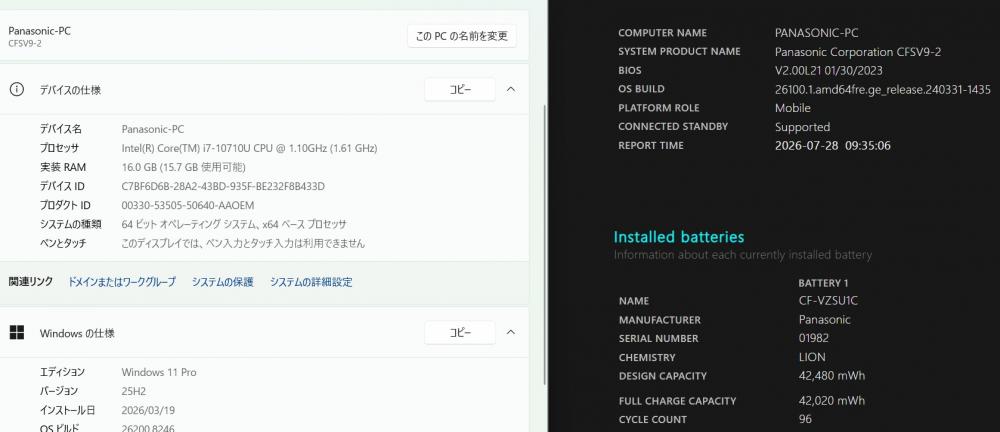Select the pen and touch value text
The image size is (1000, 432).
click(243, 244)
